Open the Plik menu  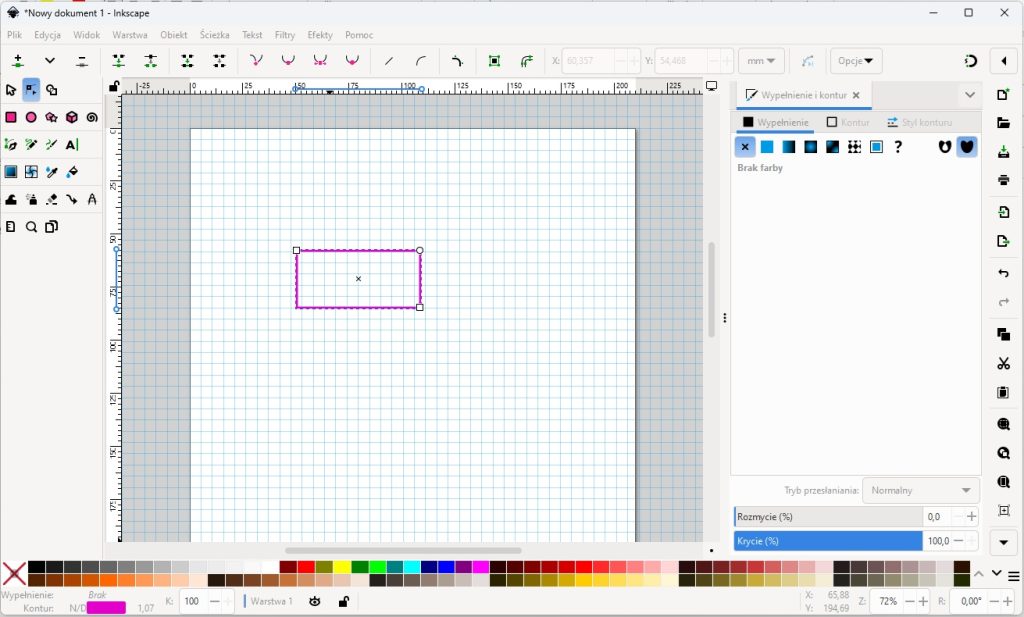tap(14, 35)
